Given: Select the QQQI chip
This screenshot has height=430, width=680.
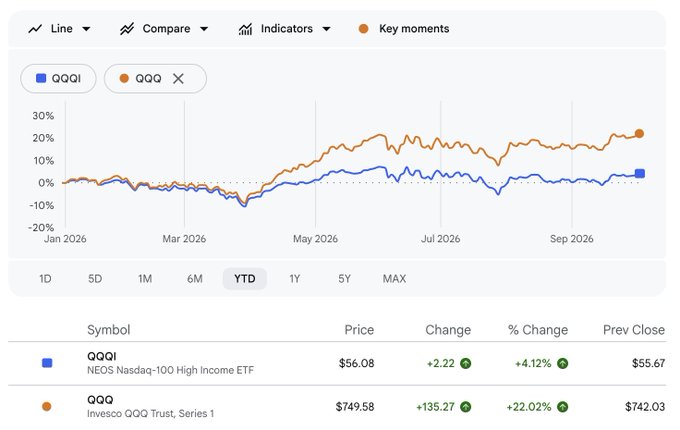Looking at the screenshot, I should tap(59, 78).
